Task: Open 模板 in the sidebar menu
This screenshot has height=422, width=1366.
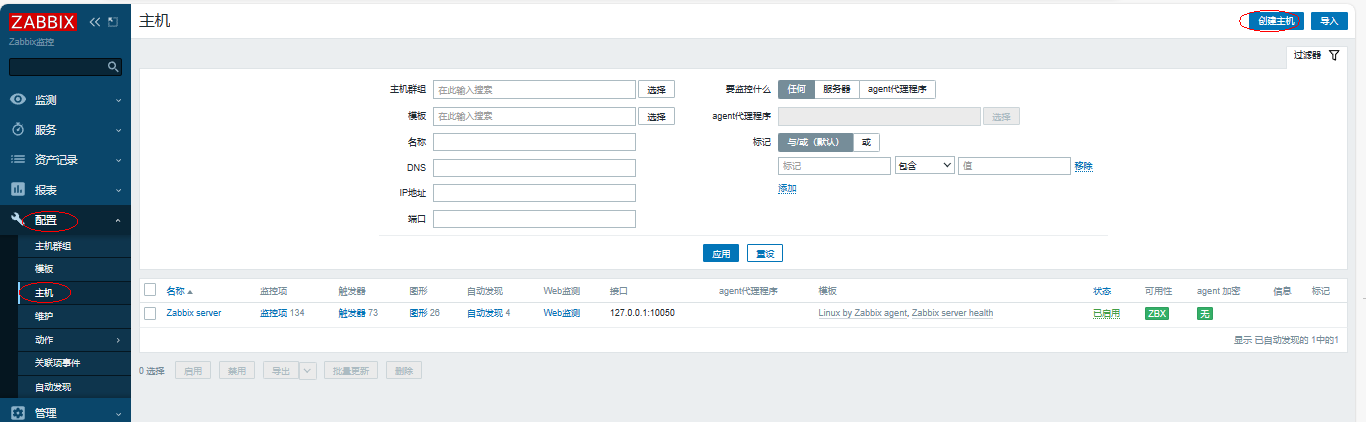Action: [44, 269]
